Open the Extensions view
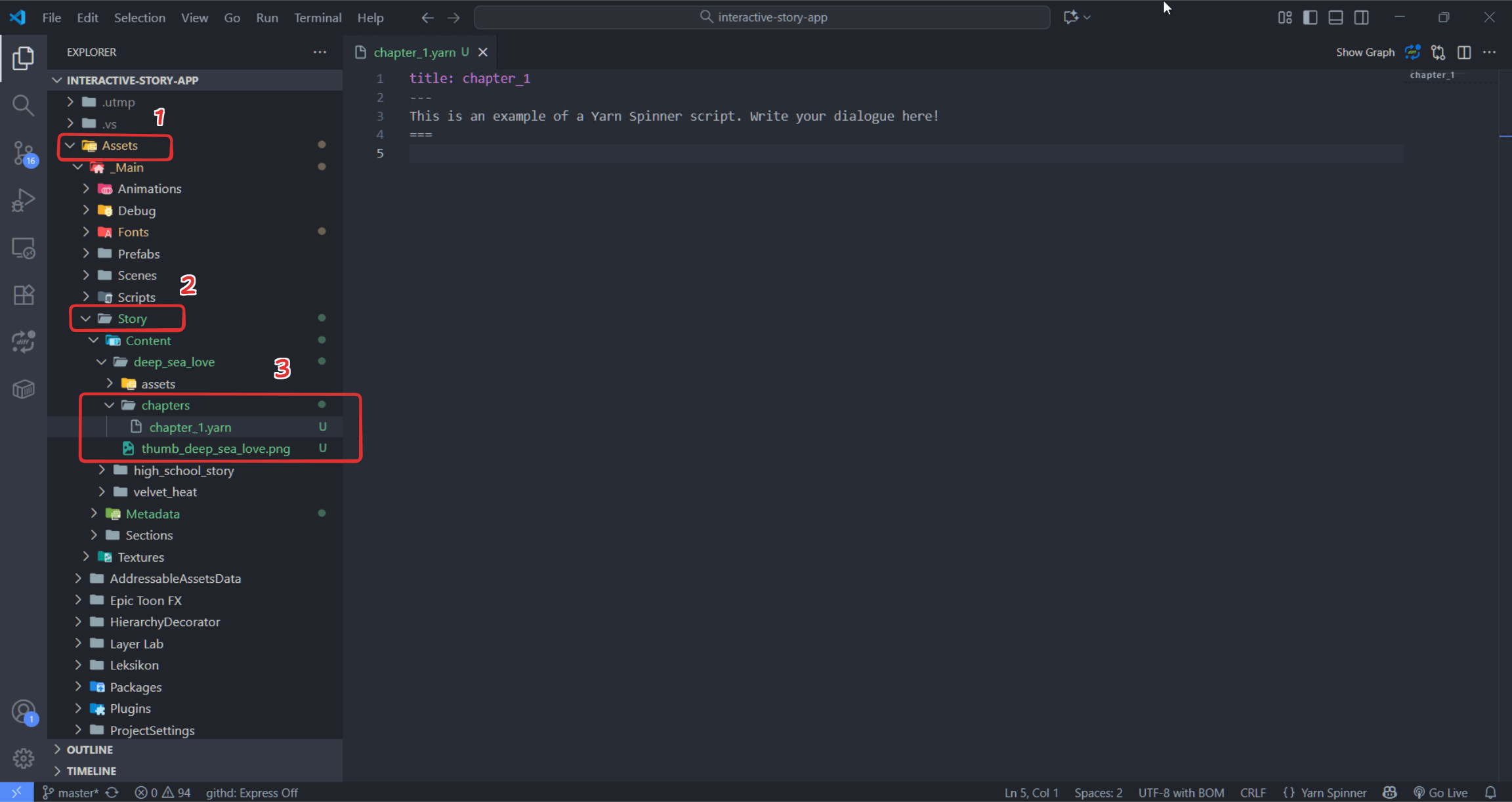The height and width of the screenshot is (802, 1512). pyautogui.click(x=24, y=295)
